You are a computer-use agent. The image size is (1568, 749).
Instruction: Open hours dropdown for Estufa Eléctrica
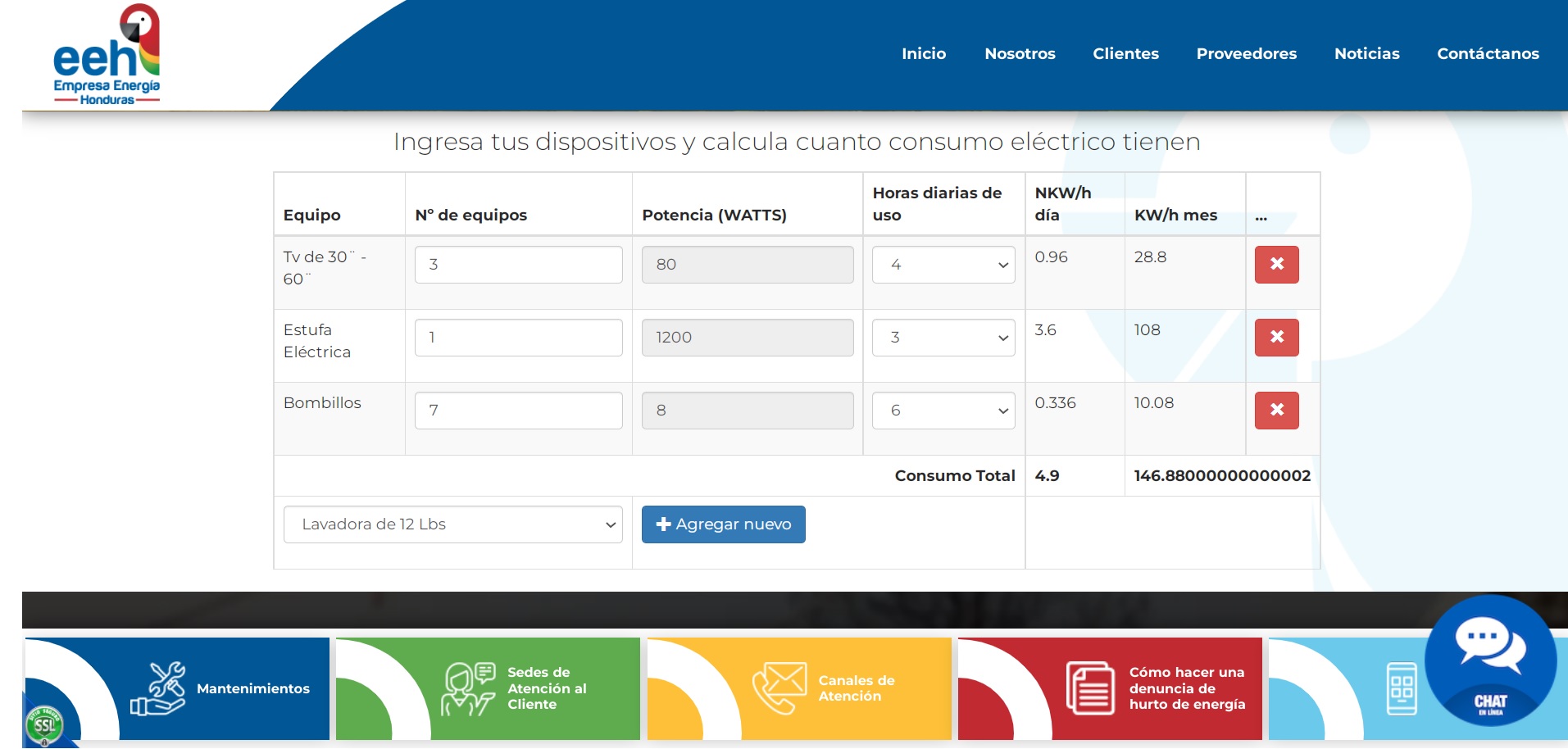pos(943,338)
